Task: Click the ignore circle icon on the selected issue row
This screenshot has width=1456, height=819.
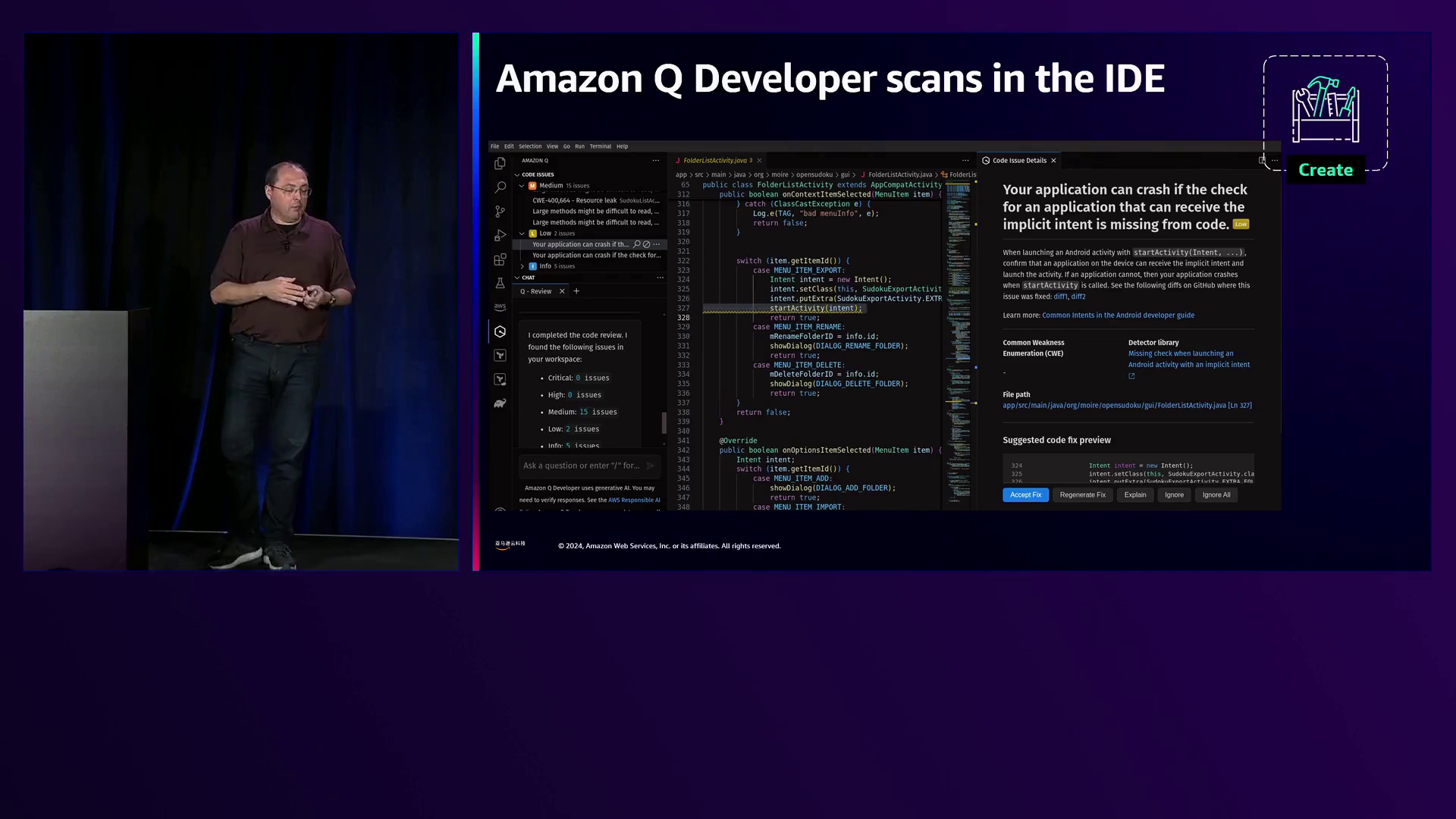Action: point(647,244)
